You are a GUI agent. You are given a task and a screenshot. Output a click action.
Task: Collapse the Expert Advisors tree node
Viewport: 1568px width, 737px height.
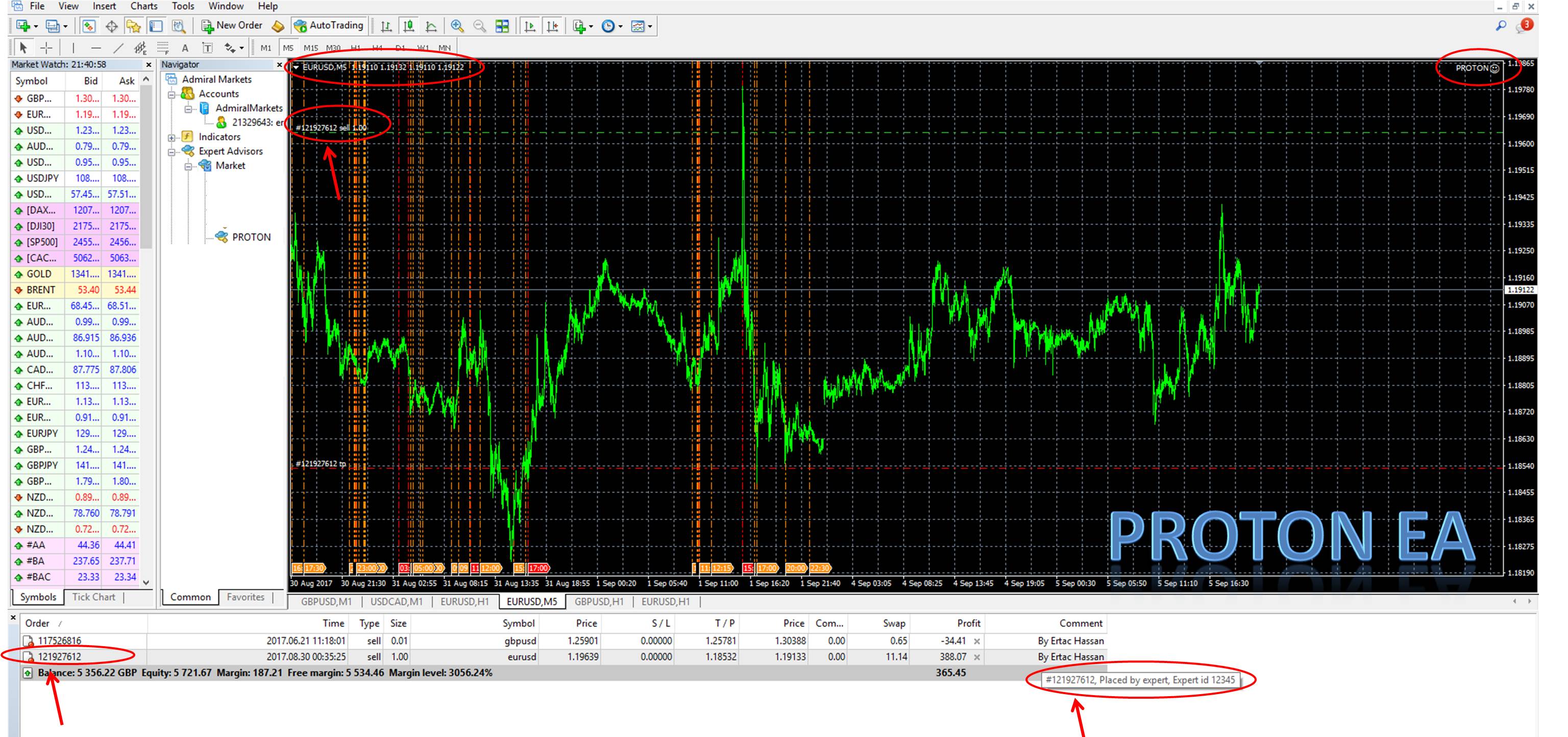pyautogui.click(x=172, y=152)
